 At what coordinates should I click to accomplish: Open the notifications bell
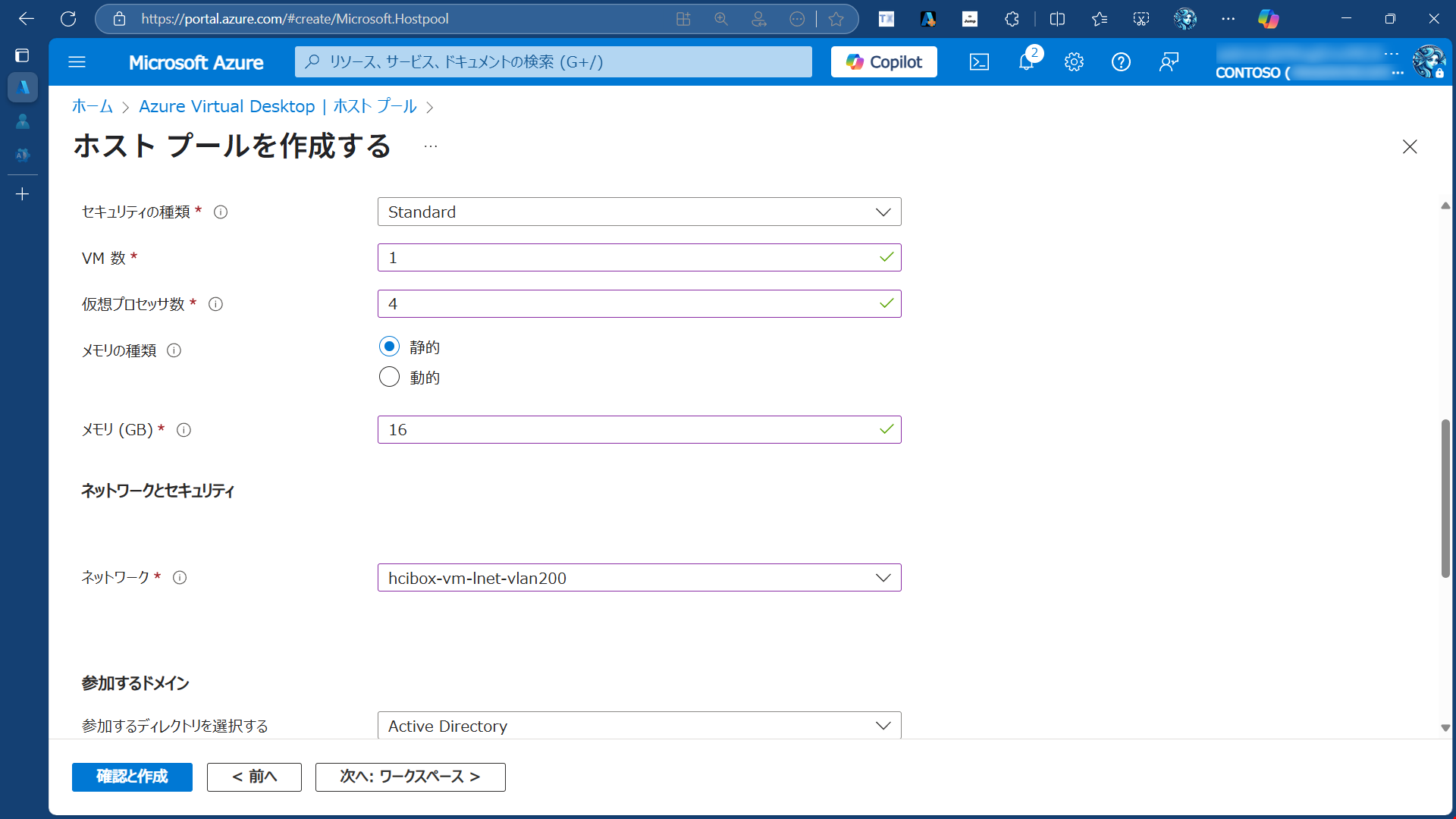point(1026,62)
